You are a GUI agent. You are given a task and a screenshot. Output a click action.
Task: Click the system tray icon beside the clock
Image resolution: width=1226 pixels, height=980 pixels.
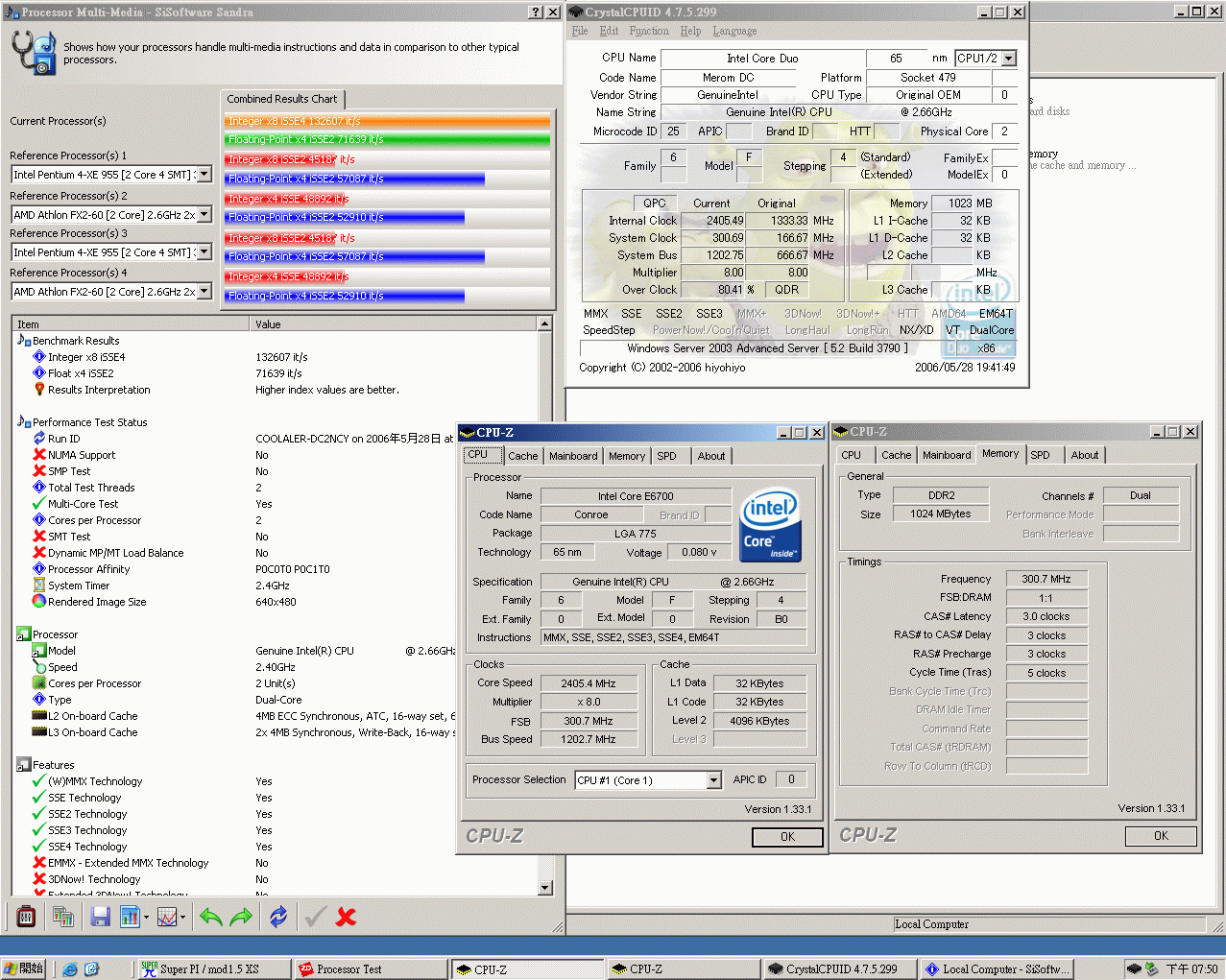click(1151, 969)
